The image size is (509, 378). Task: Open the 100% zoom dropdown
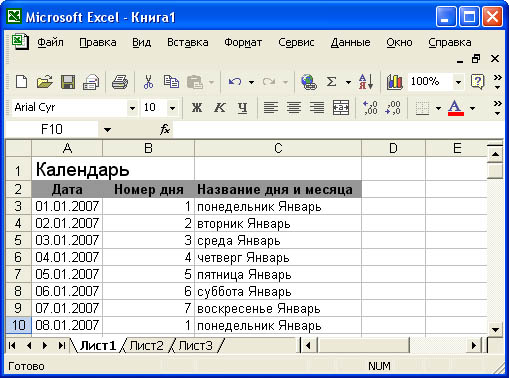click(x=459, y=82)
